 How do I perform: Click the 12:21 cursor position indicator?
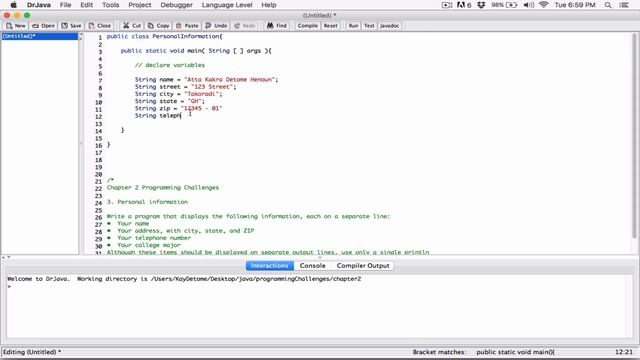[624, 352]
